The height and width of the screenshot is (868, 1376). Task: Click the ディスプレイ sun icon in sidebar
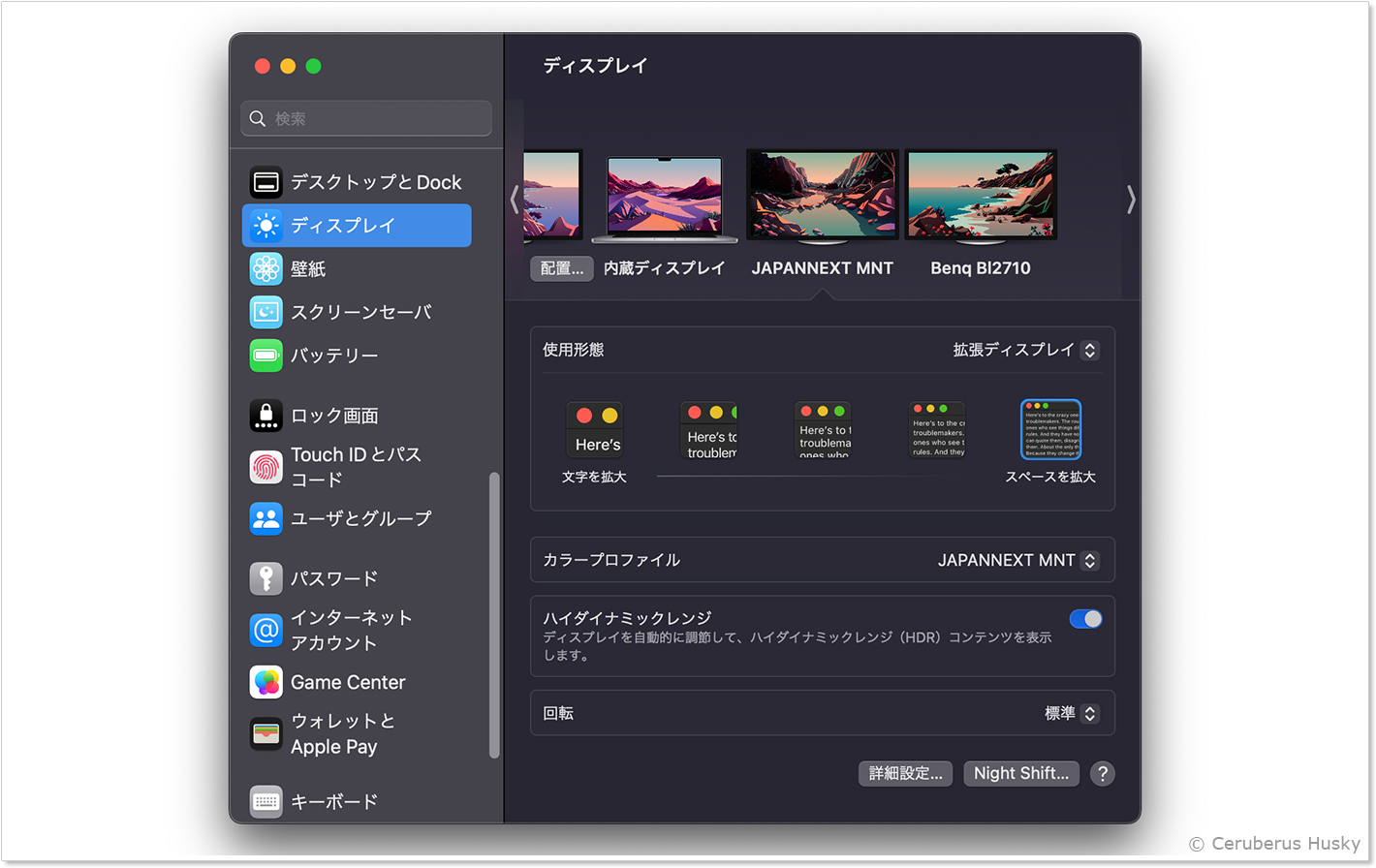(x=266, y=226)
